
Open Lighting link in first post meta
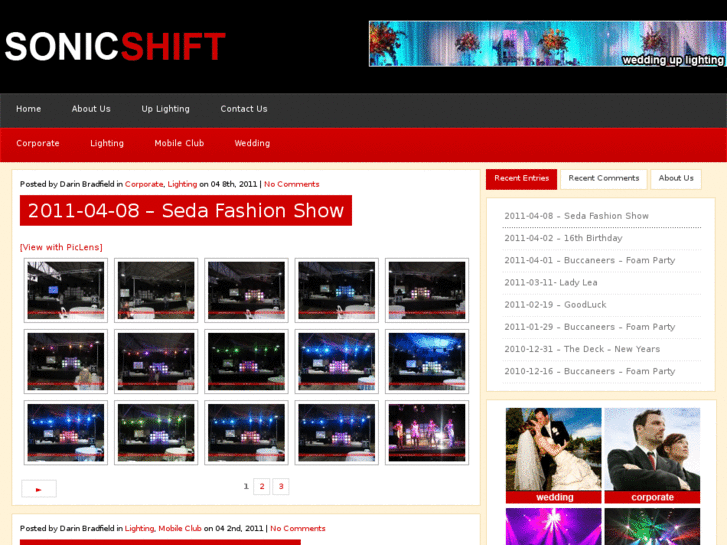tap(182, 184)
